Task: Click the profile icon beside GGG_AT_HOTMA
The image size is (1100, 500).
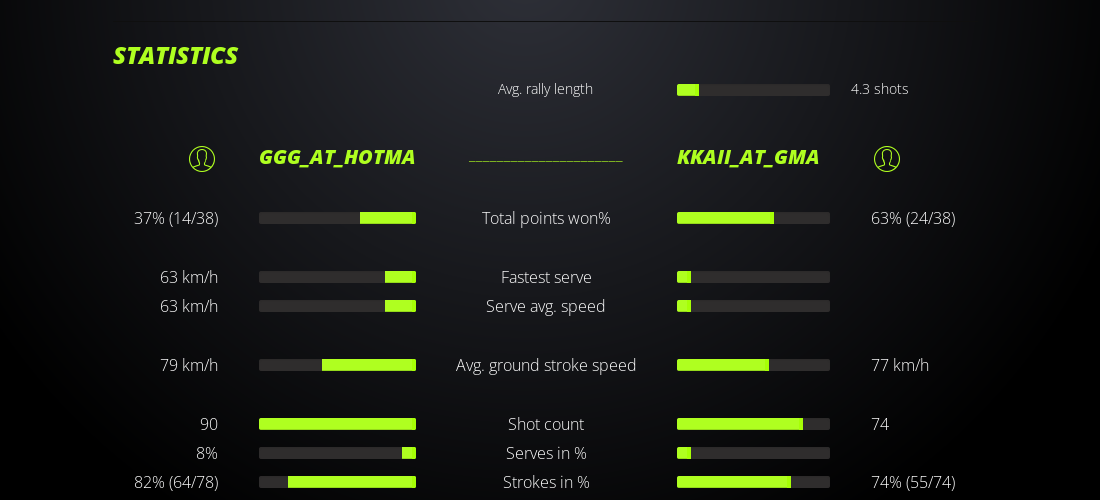Action: (x=202, y=158)
